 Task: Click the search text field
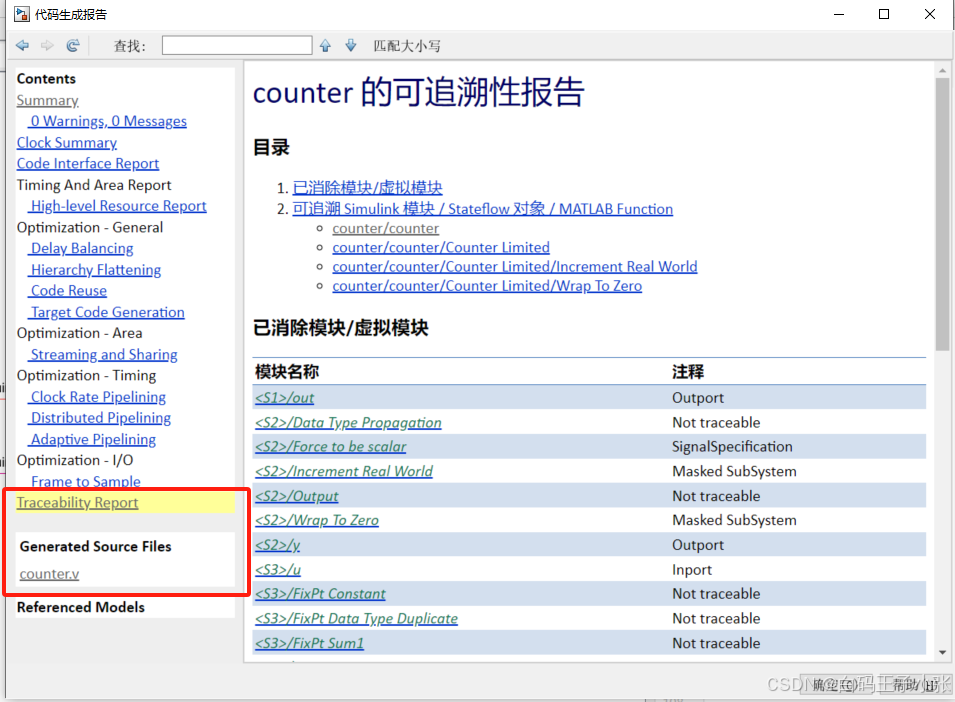pos(237,46)
